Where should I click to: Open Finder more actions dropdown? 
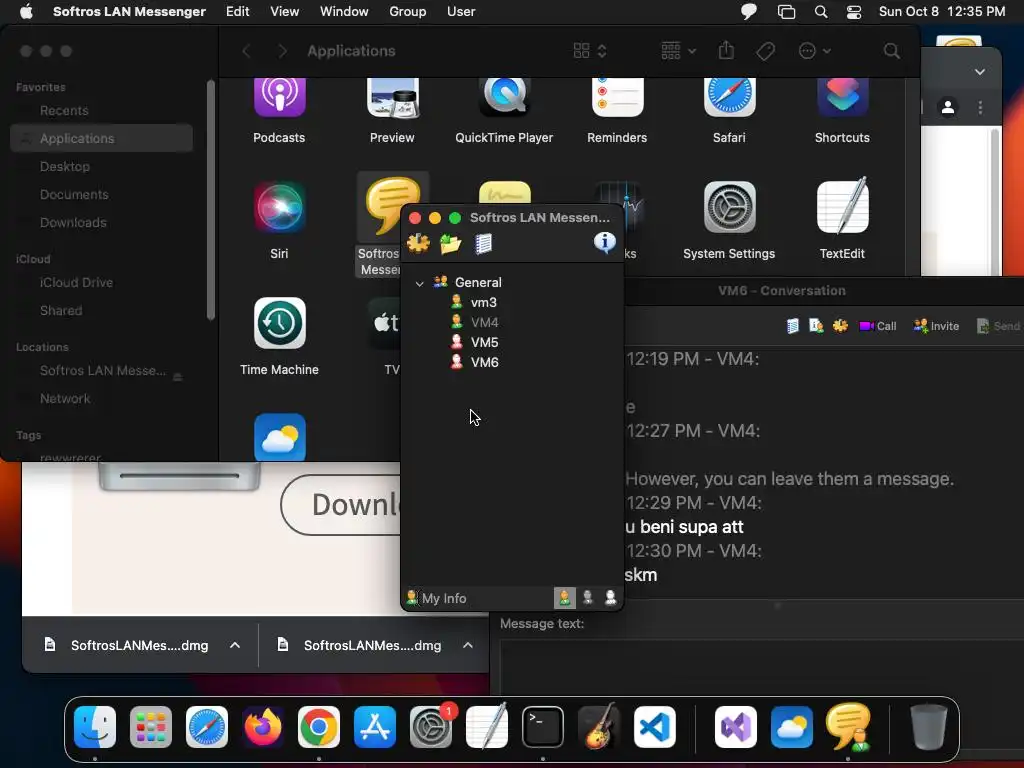tap(814, 51)
